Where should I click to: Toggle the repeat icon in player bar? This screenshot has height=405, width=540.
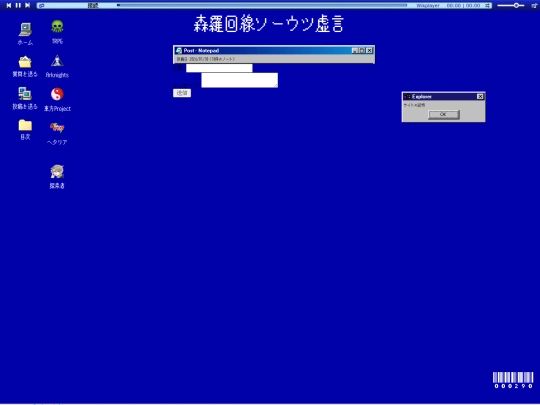point(42,6)
